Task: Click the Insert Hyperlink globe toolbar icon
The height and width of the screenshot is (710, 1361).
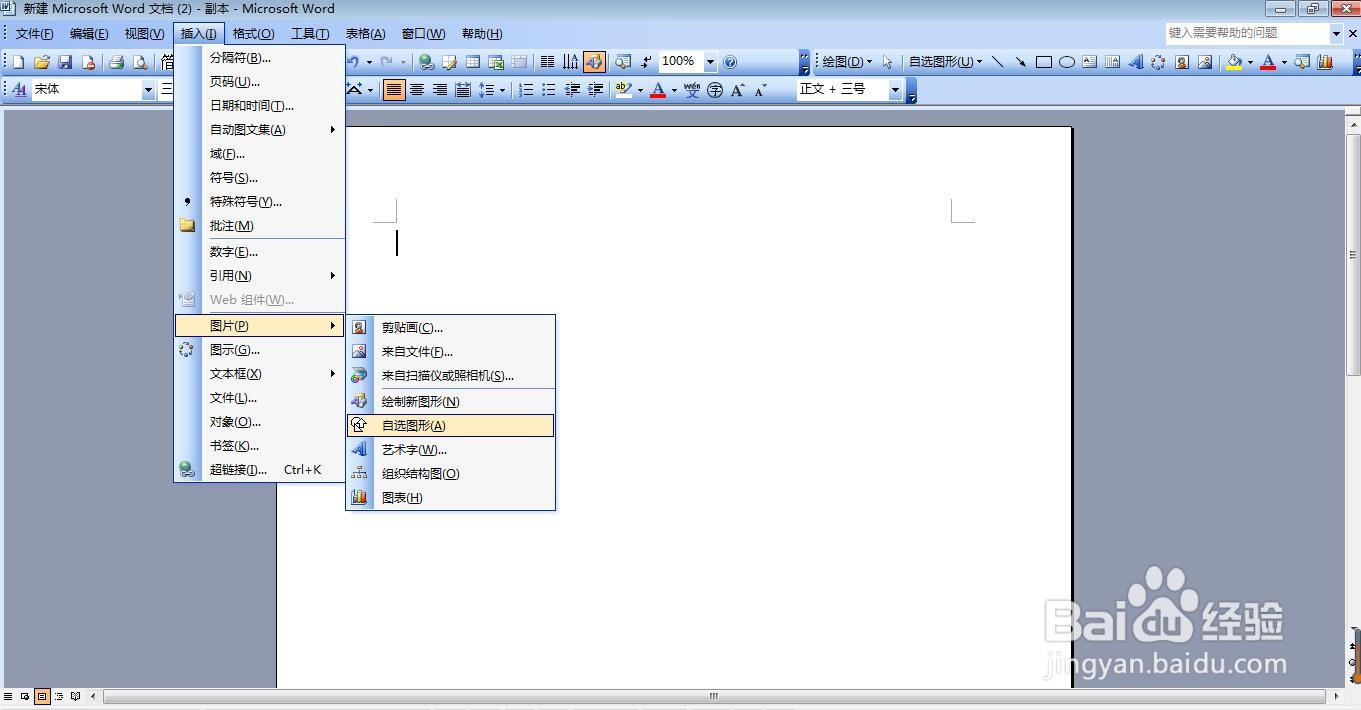Action: tap(426, 62)
